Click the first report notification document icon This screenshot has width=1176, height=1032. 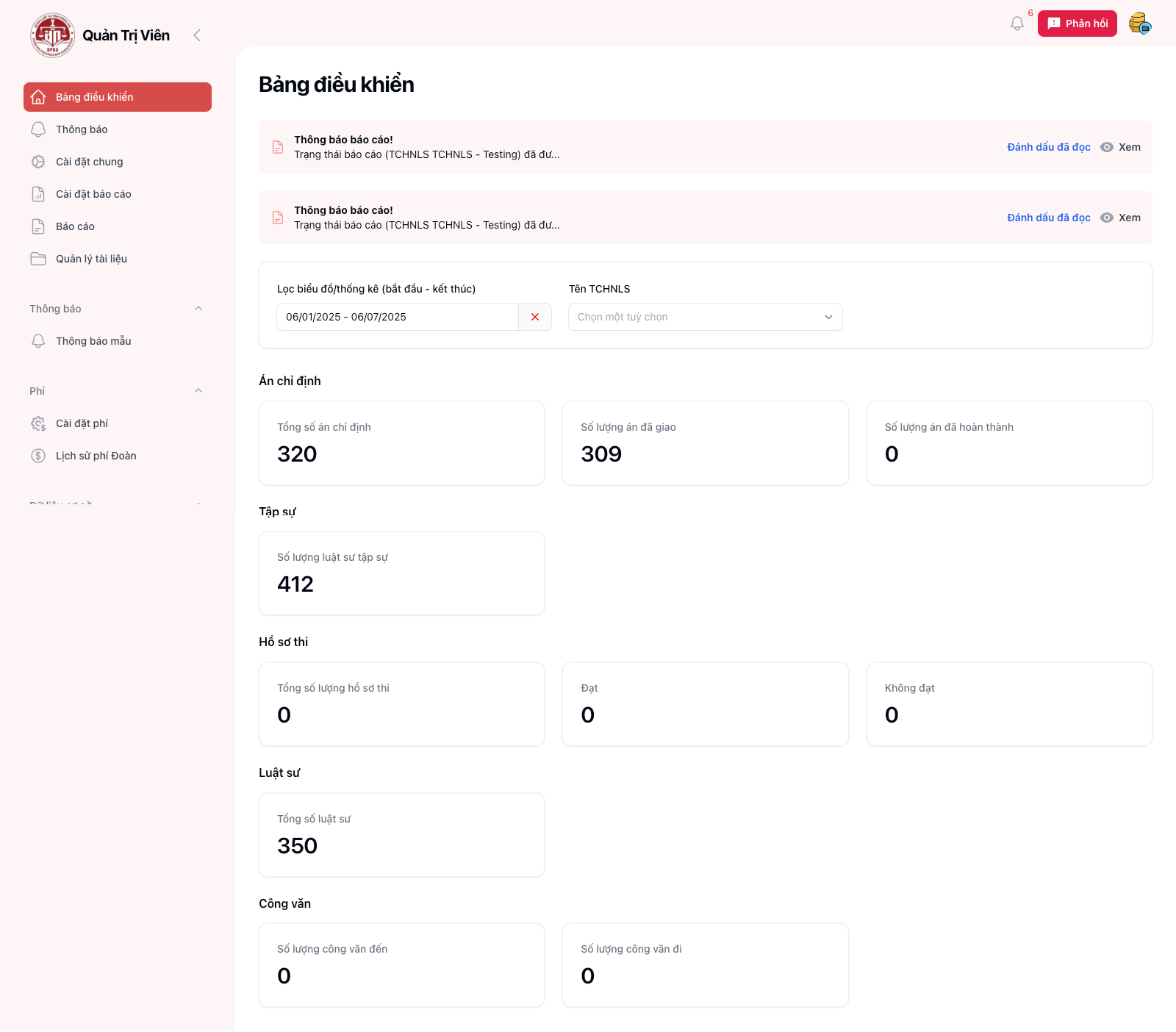[x=278, y=147]
